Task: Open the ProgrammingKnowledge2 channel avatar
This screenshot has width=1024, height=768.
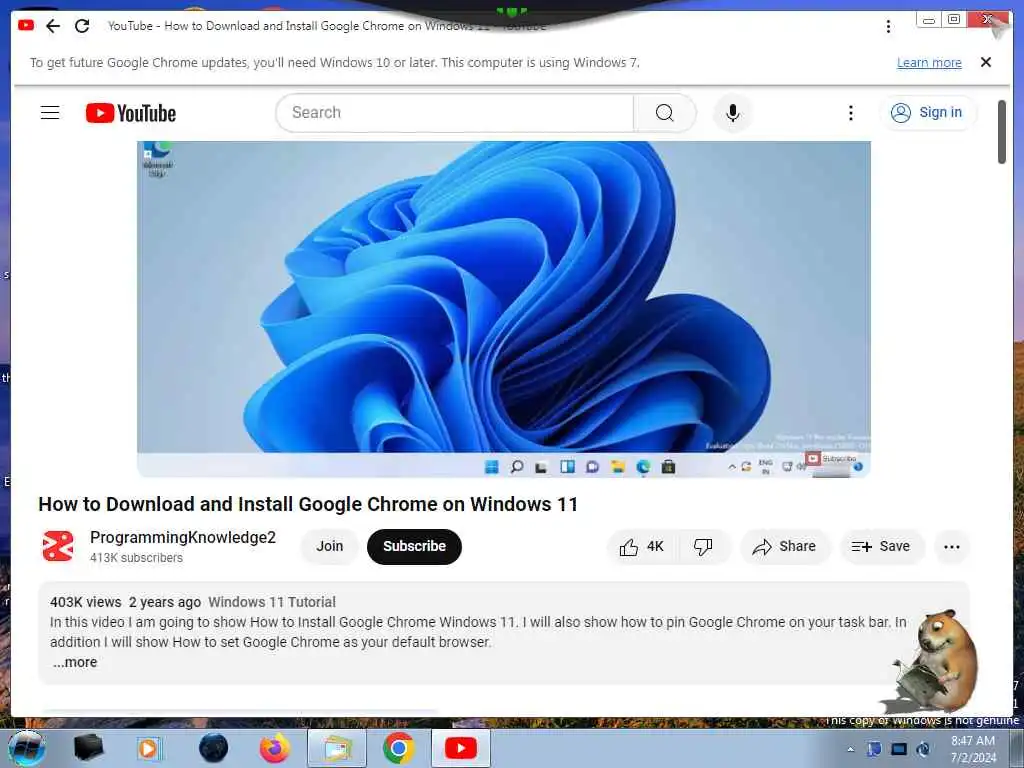Action: pyautogui.click(x=58, y=546)
